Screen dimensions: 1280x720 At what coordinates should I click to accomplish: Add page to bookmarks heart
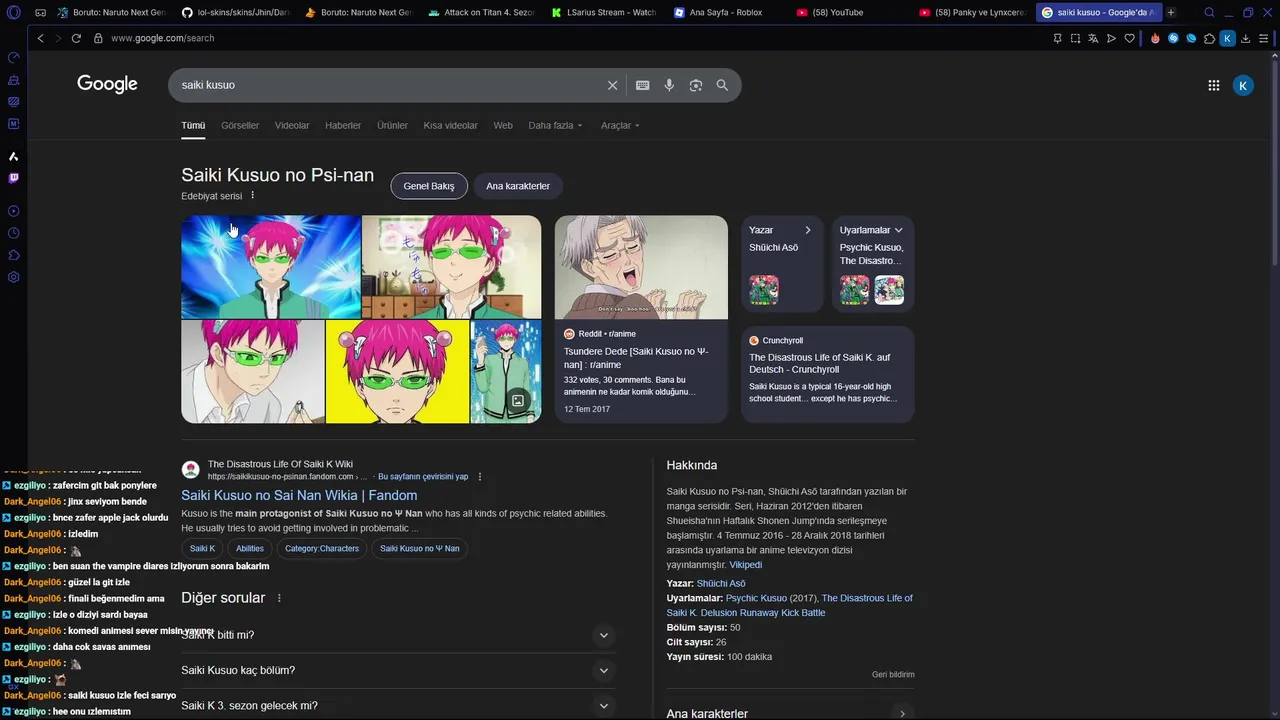click(x=1130, y=38)
